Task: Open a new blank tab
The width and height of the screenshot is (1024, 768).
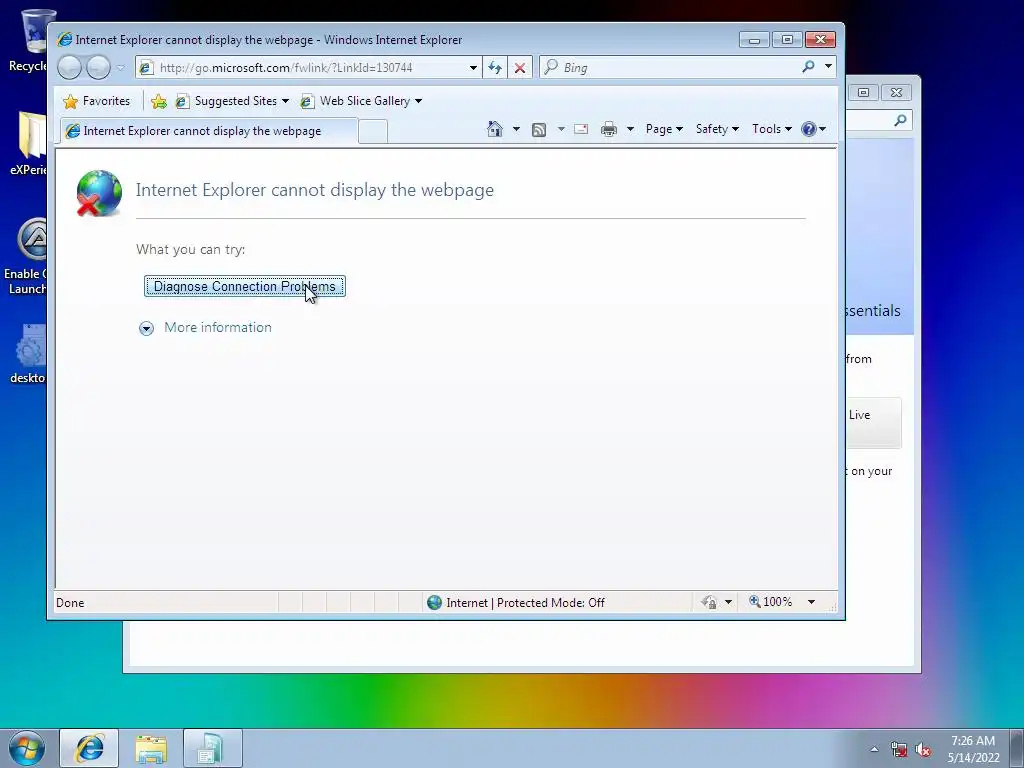Action: point(373,131)
